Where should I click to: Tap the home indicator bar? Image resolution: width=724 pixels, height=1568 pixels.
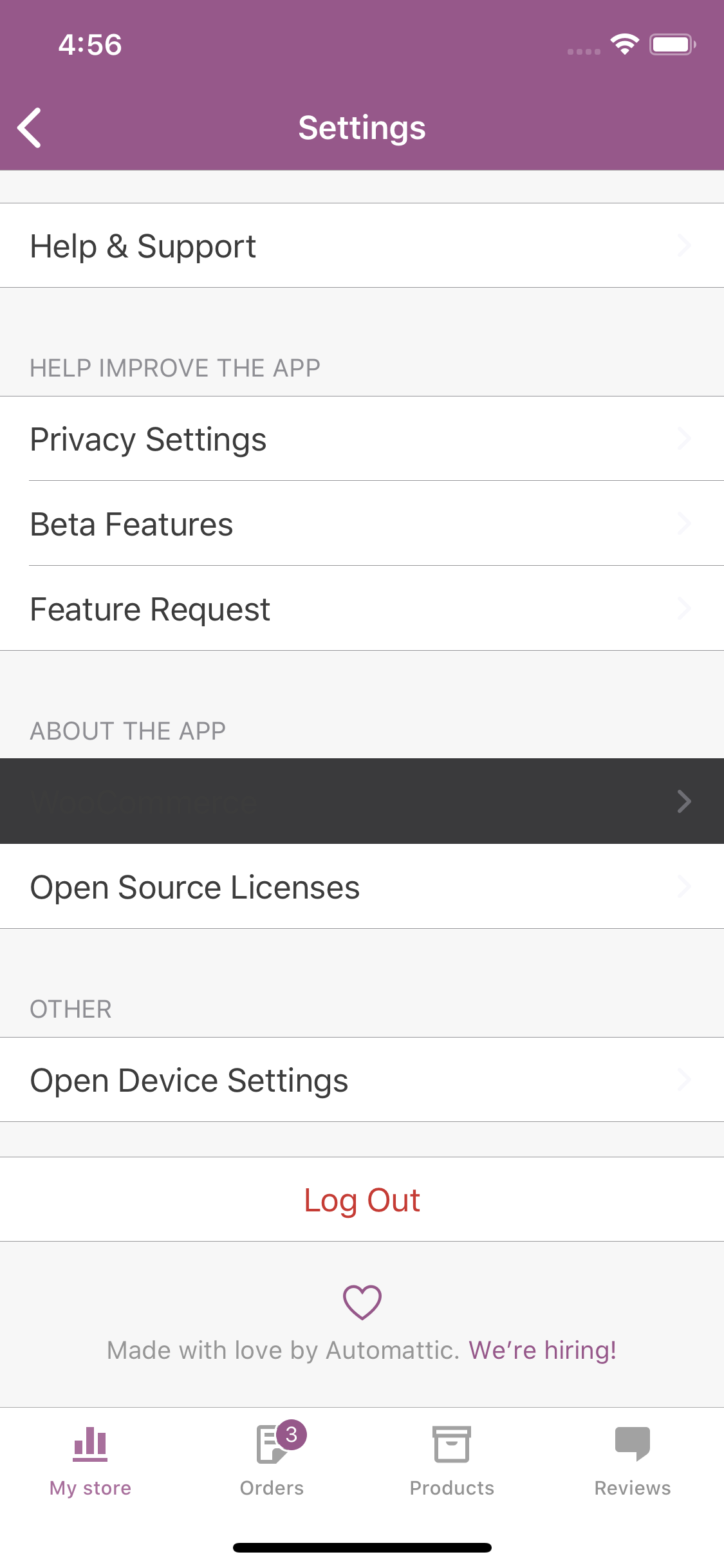pos(362,1547)
